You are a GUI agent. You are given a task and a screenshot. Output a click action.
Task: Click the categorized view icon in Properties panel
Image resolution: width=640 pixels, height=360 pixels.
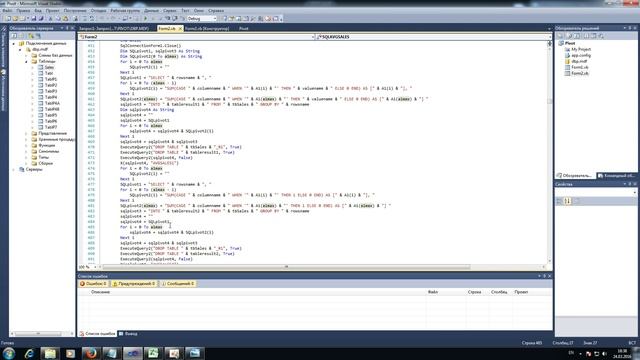tap(560, 201)
